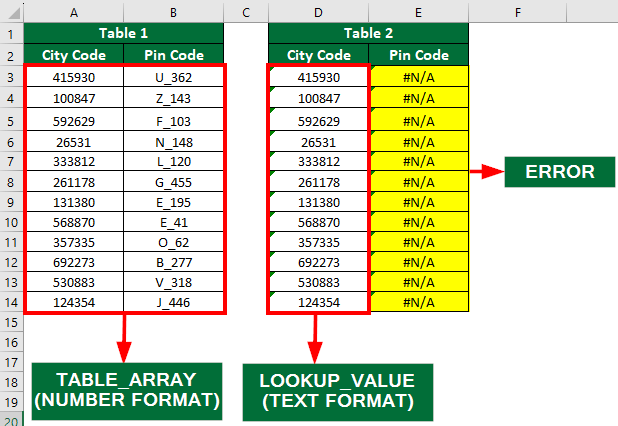Click pin code L_120
618x426 pixels.
tap(174, 162)
